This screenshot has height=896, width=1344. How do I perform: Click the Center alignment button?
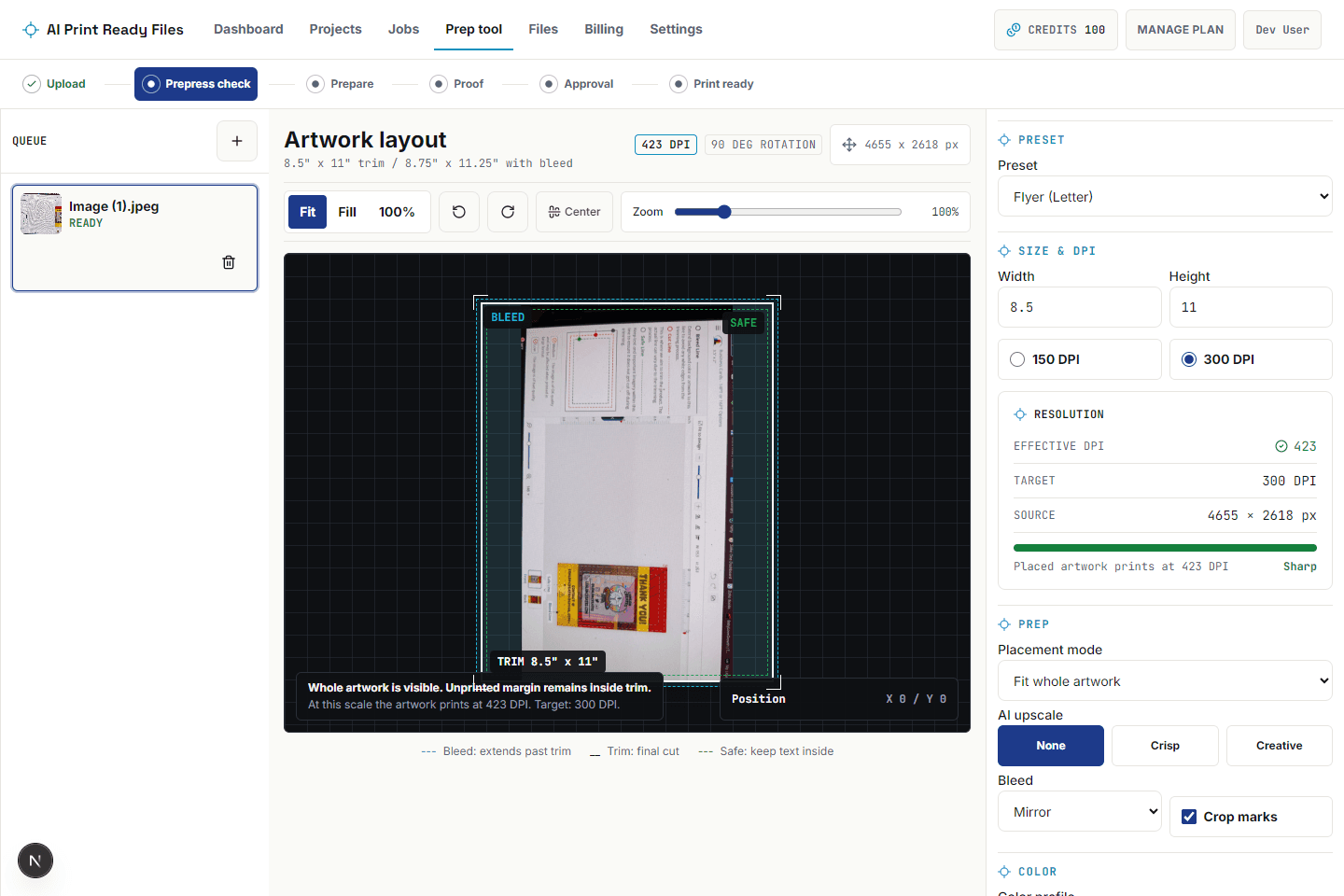(575, 212)
